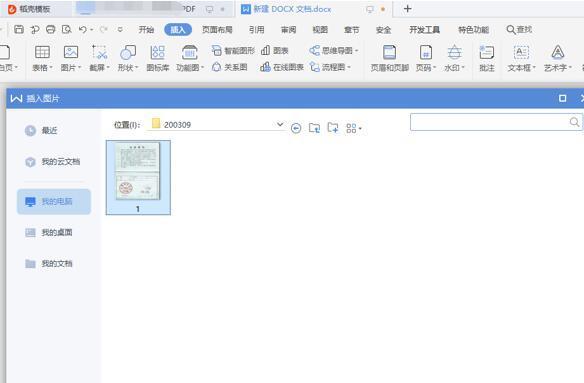Open the 视图 ribbon tab

coord(320,30)
